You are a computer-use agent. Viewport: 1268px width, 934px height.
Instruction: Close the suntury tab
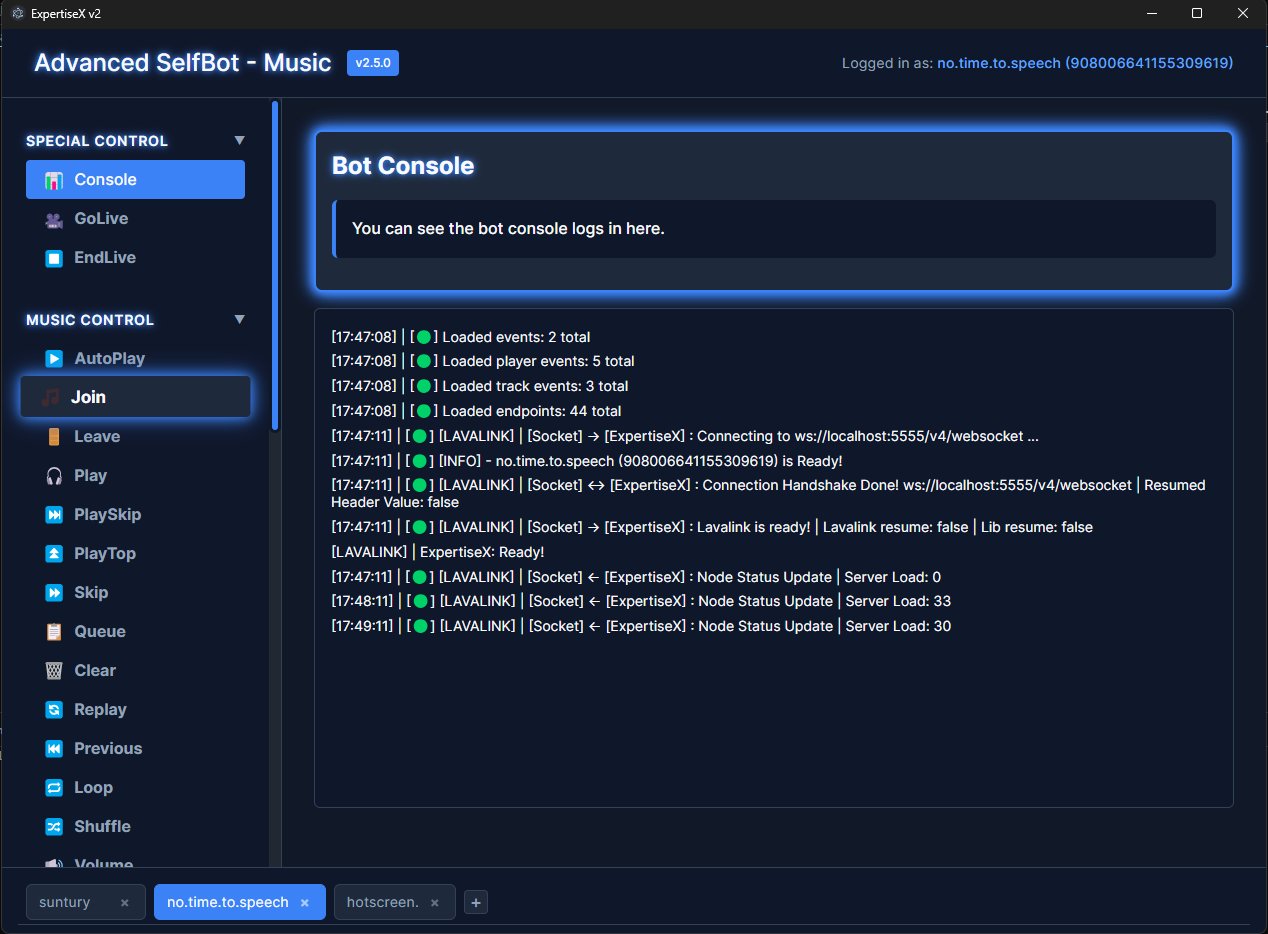click(x=125, y=903)
